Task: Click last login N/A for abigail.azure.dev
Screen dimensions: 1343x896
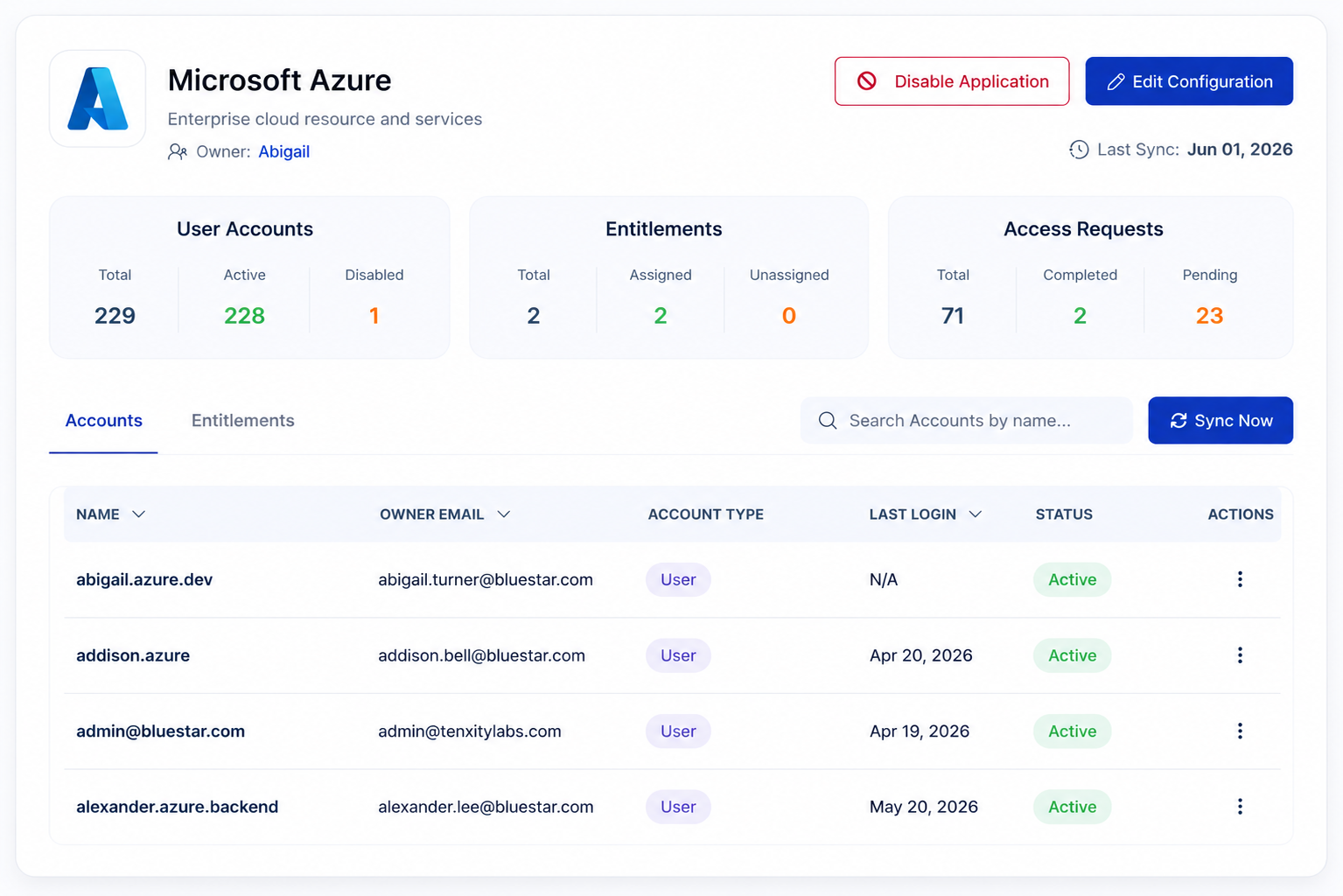Action: (884, 579)
